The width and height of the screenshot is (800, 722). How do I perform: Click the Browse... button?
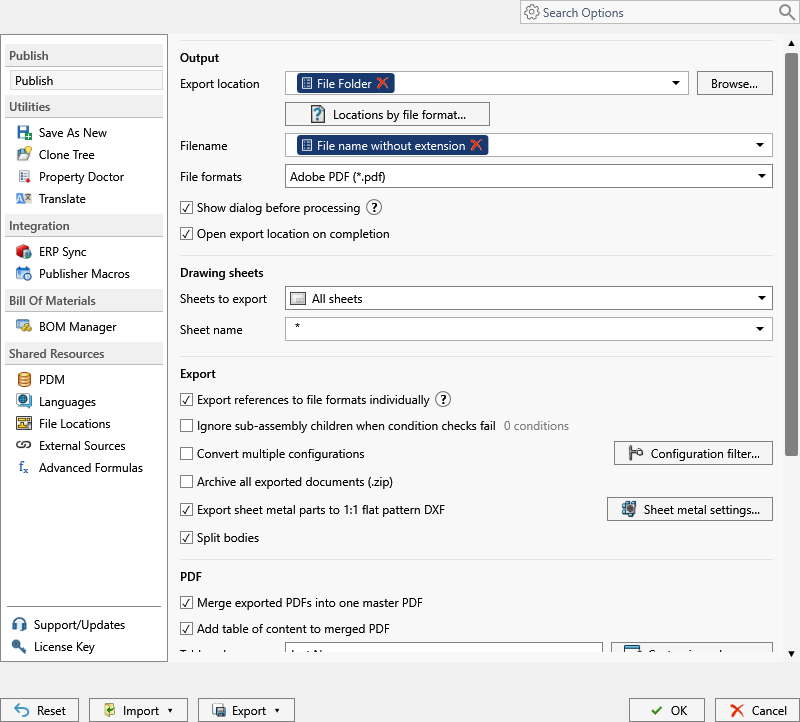(735, 83)
